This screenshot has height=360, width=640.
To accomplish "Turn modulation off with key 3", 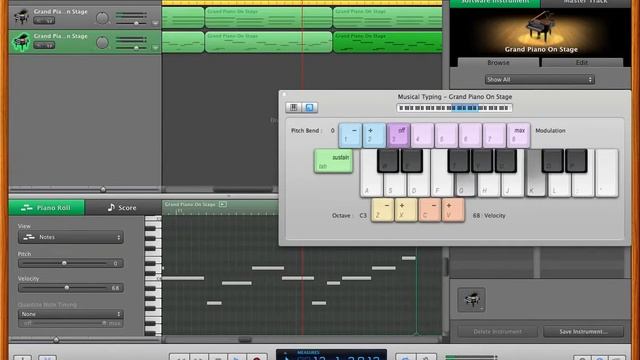I will (398, 135).
